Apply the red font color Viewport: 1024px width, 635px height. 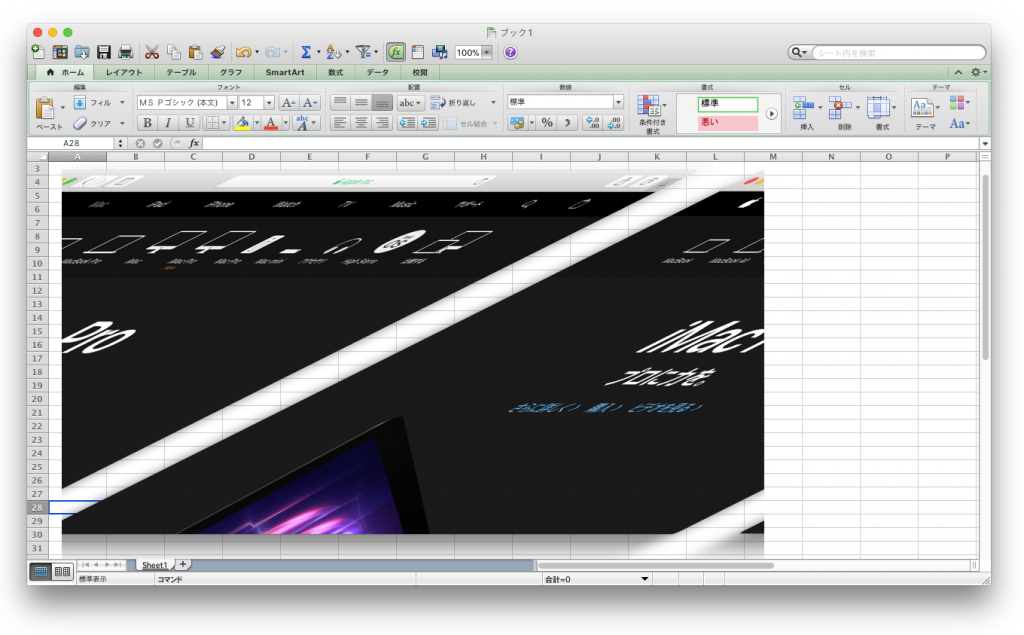(x=271, y=122)
